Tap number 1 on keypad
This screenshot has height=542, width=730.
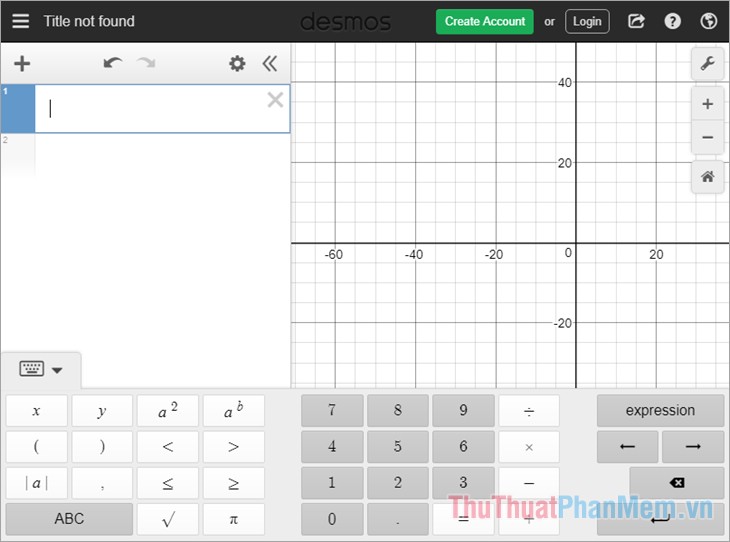point(332,483)
